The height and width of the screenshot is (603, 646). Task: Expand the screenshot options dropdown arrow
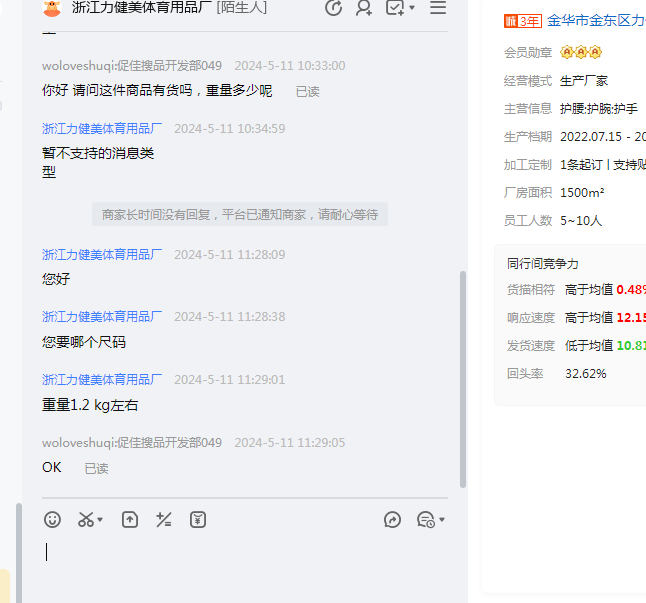[101, 520]
